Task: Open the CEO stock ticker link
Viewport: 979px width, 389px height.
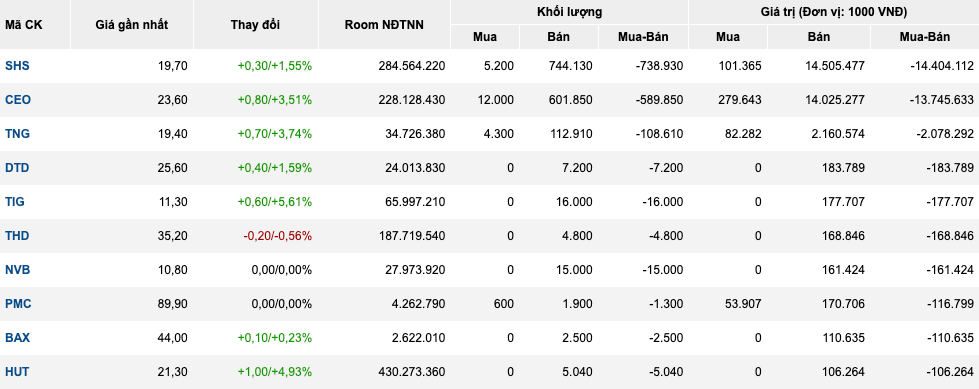Action: [17, 100]
